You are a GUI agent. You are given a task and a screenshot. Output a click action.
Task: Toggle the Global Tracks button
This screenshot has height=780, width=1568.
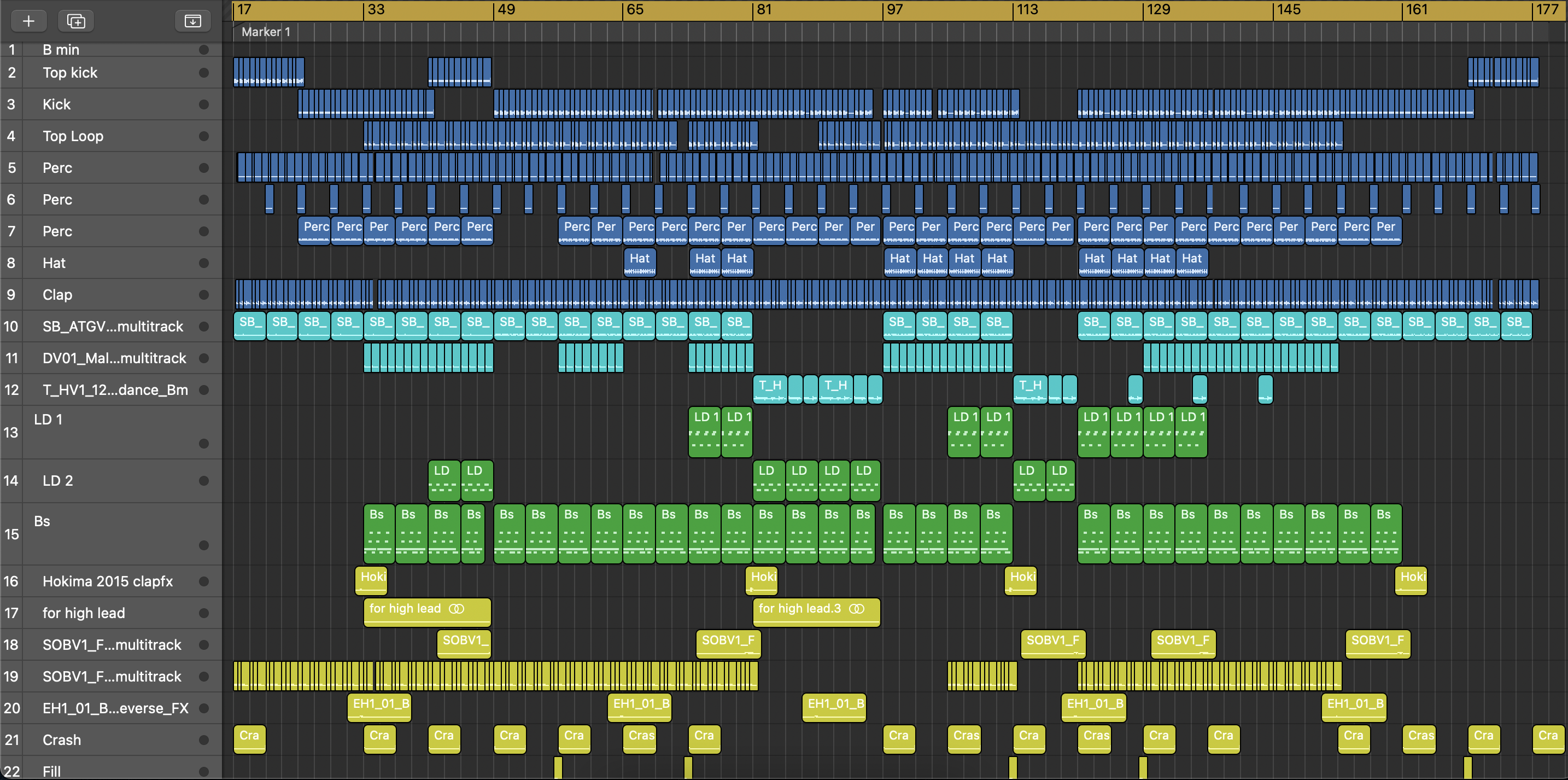(x=192, y=21)
